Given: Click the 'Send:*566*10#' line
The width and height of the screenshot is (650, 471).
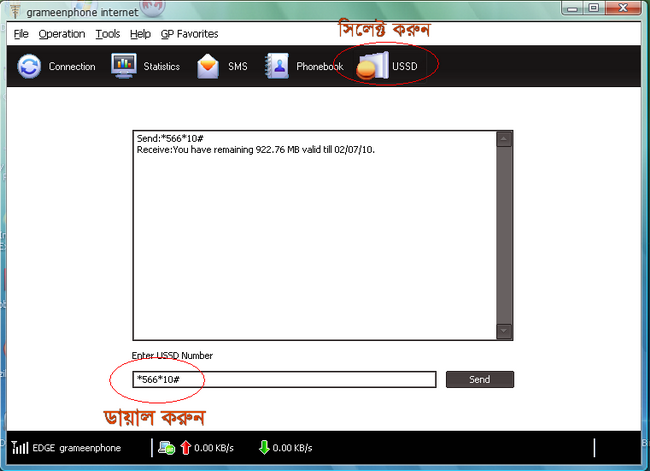Looking at the screenshot, I should [x=170, y=138].
